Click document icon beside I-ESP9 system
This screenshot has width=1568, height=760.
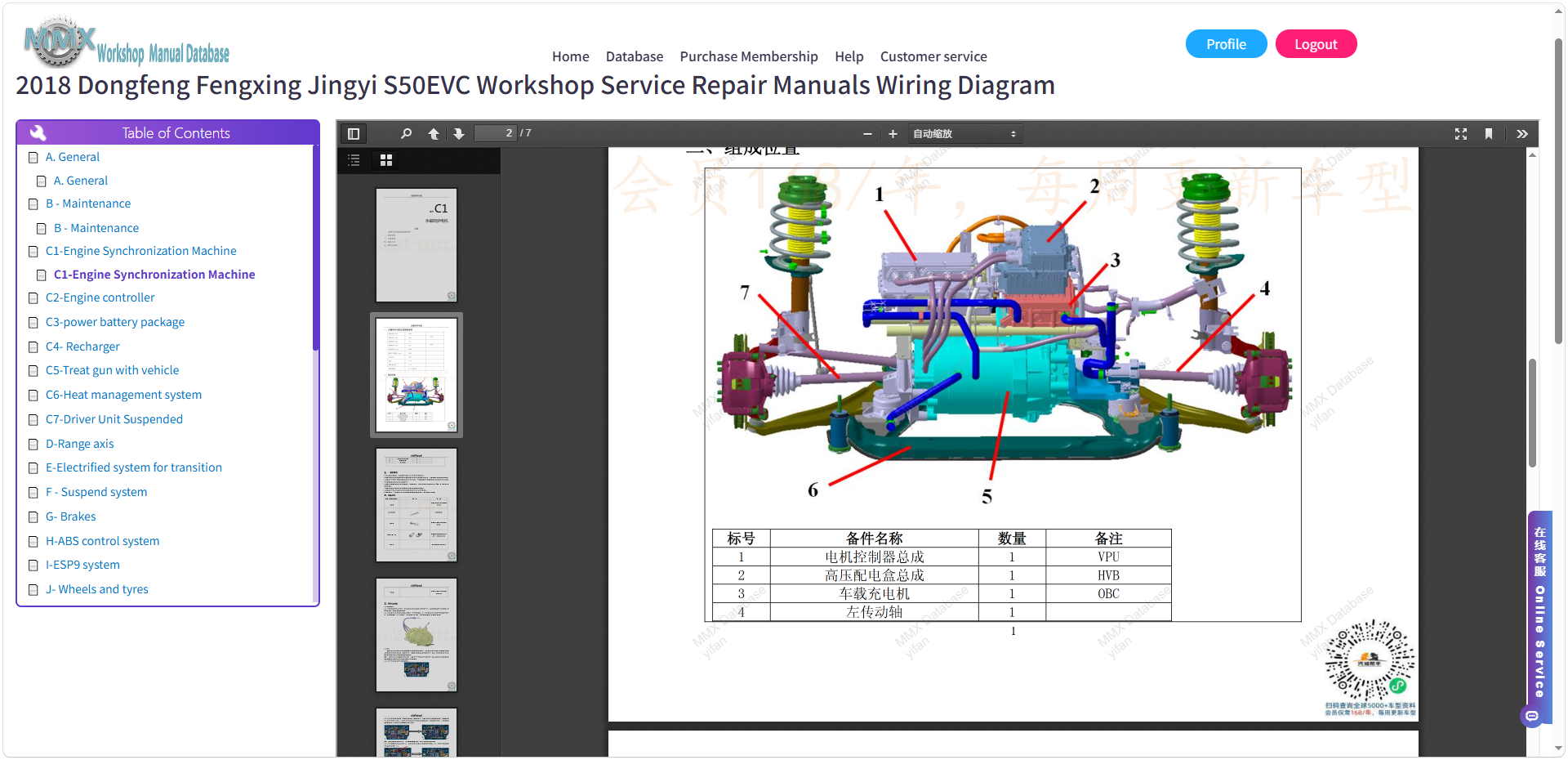(33, 566)
